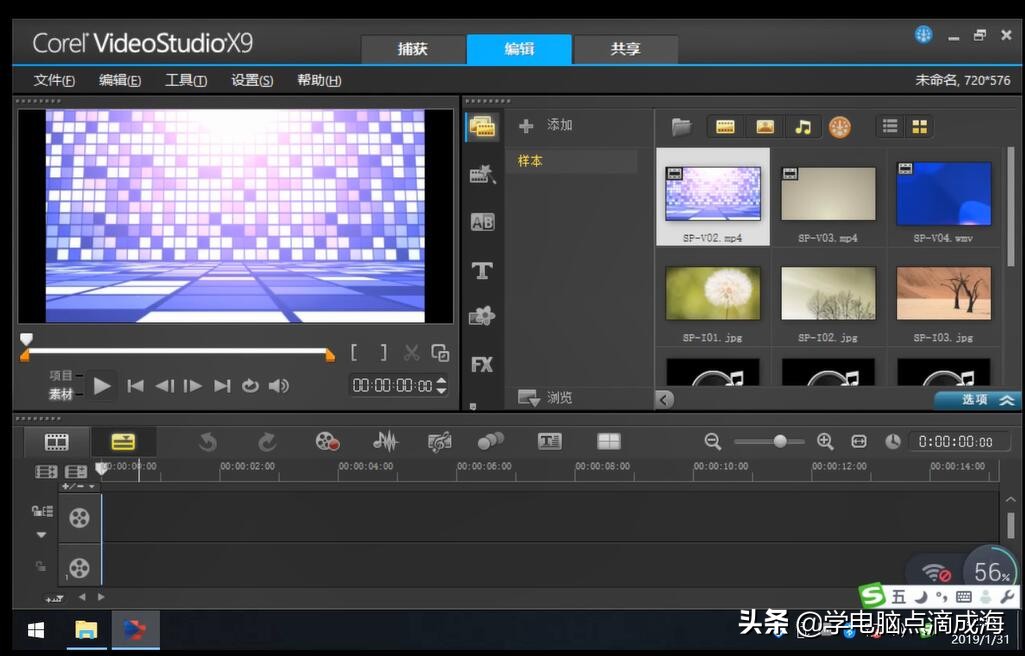This screenshot has height=656, width=1025.
Task: Open the Transition (AB) library
Action: tap(482, 223)
